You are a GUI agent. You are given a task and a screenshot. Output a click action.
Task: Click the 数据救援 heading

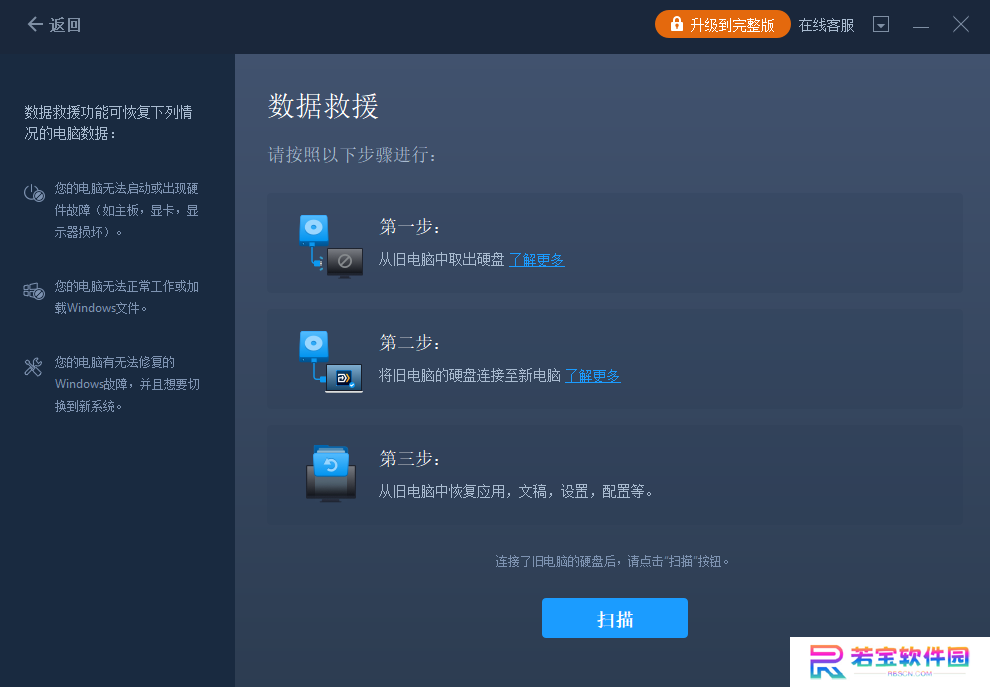(323, 106)
